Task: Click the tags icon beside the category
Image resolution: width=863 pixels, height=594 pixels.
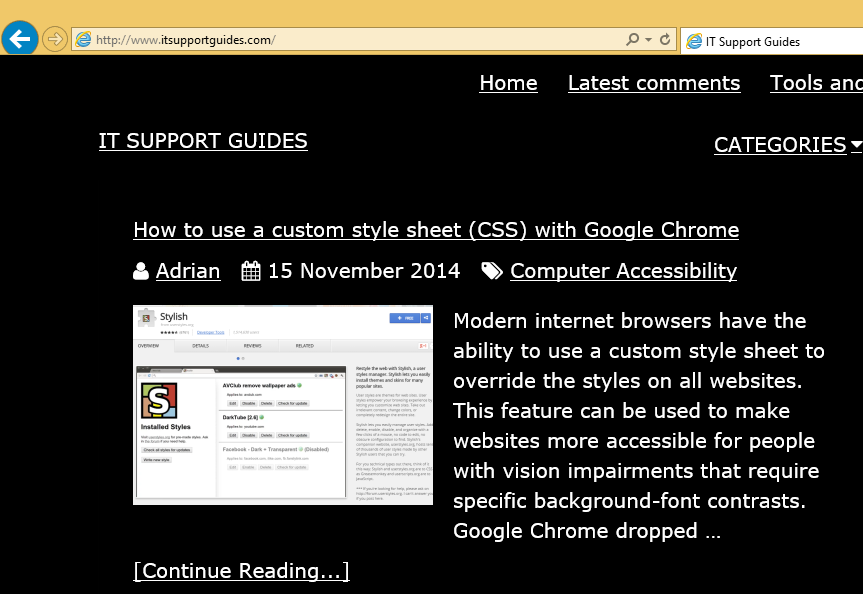Action: [492, 271]
